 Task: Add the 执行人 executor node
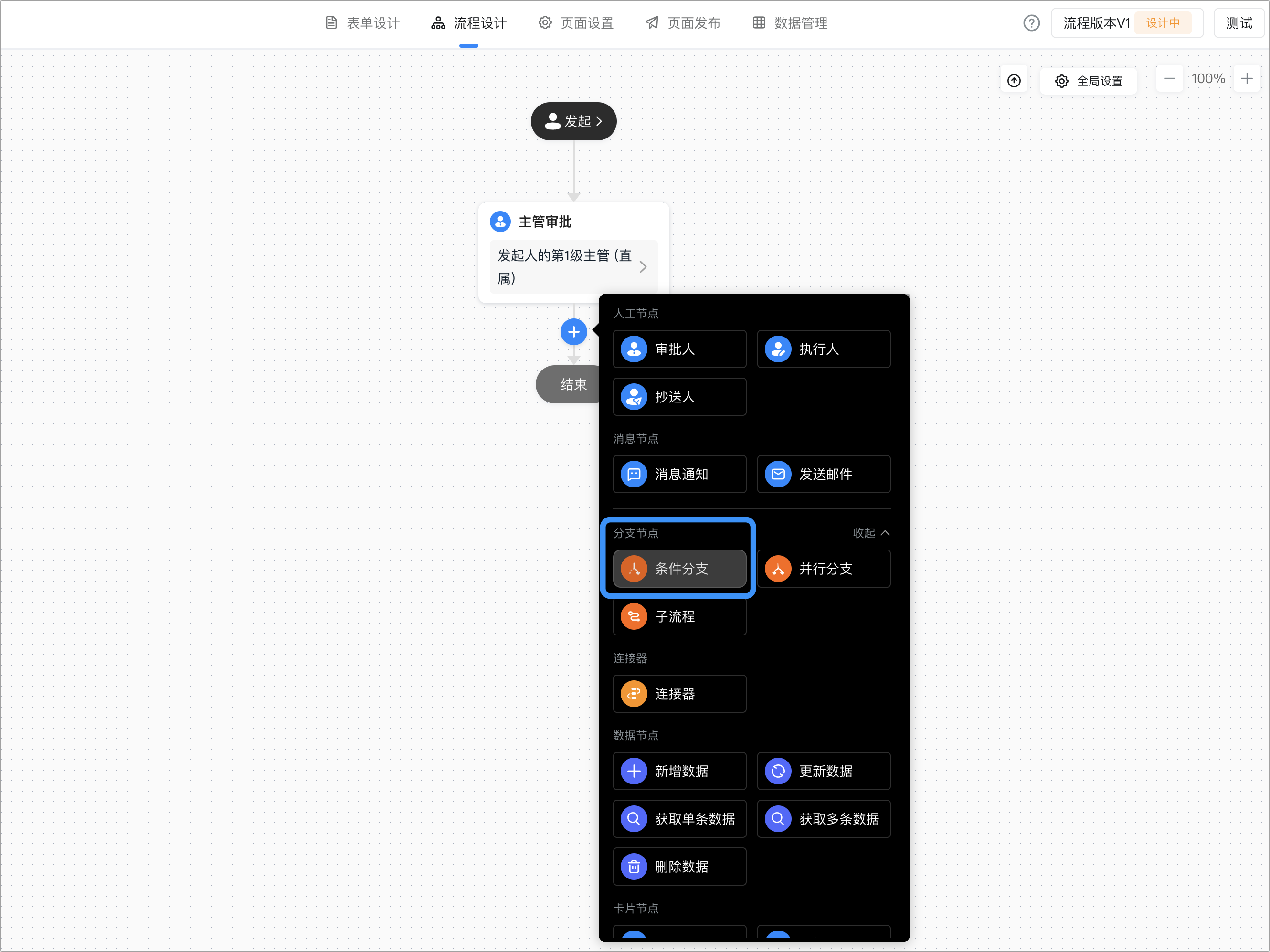pos(823,349)
